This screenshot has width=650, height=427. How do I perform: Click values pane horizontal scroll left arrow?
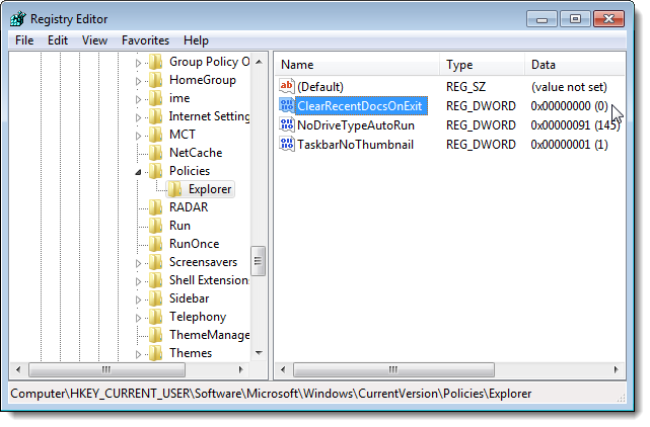click(283, 369)
